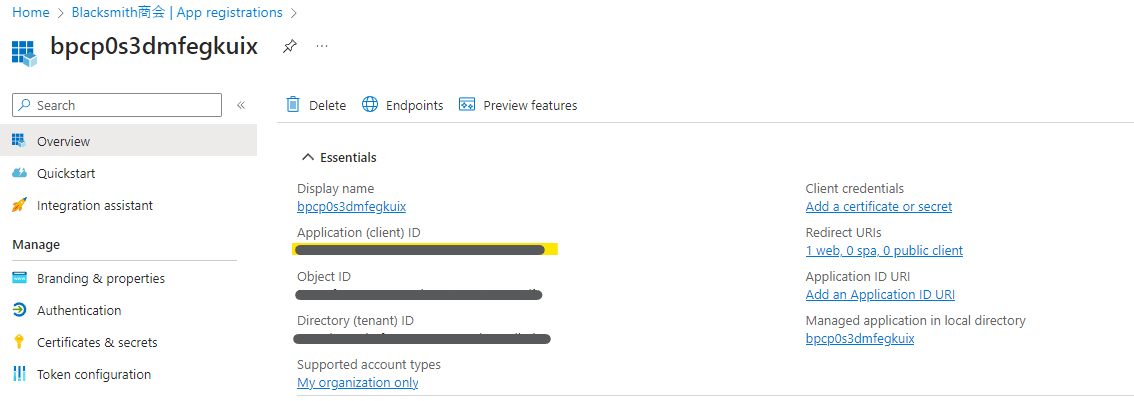The image size is (1134, 401).
Task: Collapse the sidebar menu with double chevron
Action: click(x=241, y=105)
